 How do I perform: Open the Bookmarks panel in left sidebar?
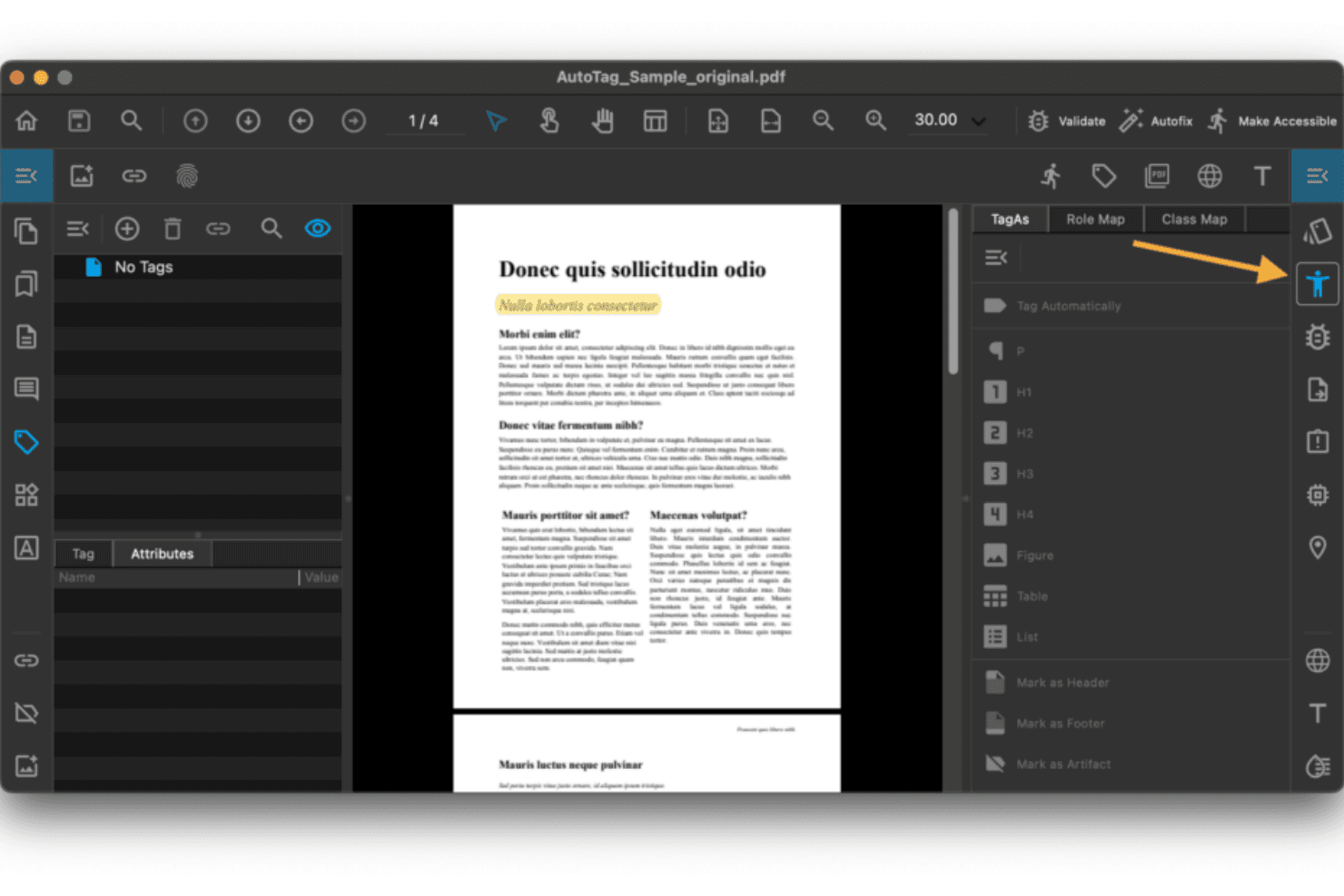pos(26,284)
